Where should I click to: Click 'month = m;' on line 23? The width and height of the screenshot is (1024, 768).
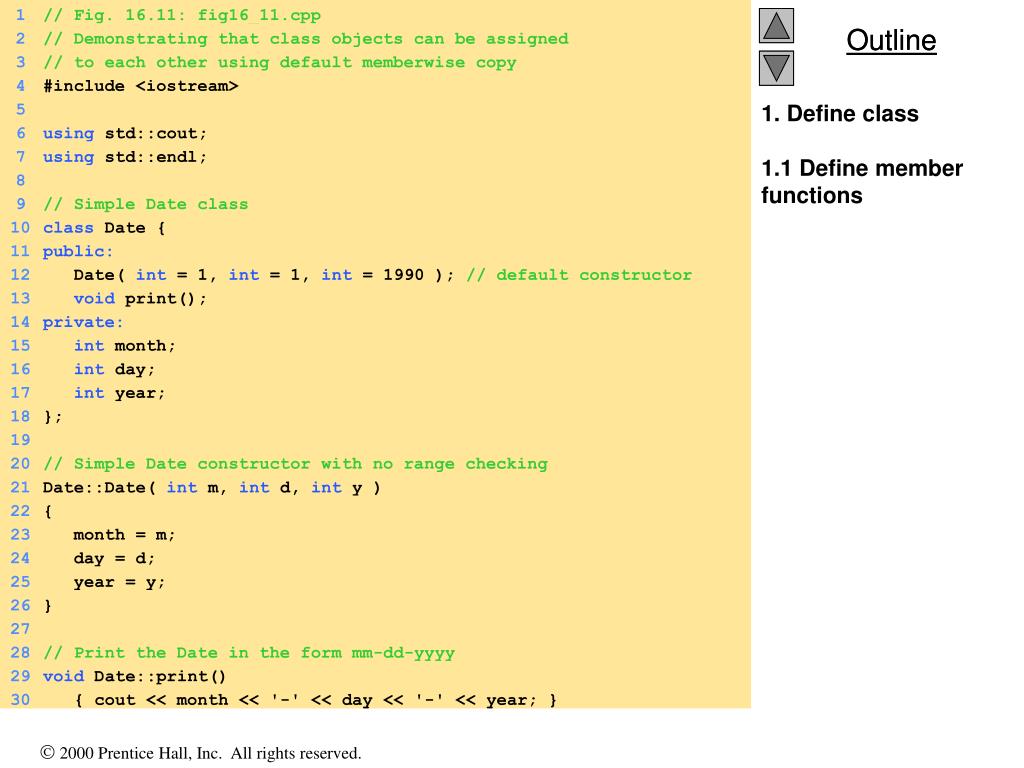[x=124, y=535]
